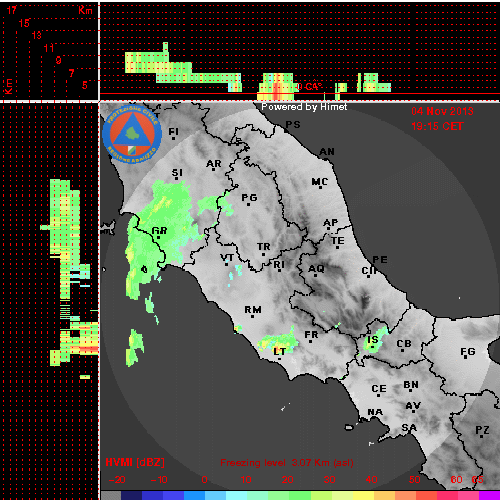Image resolution: width=500 pixels, height=500 pixels.
Task: Click the '15' altitude label
Action: [x=24, y=23]
